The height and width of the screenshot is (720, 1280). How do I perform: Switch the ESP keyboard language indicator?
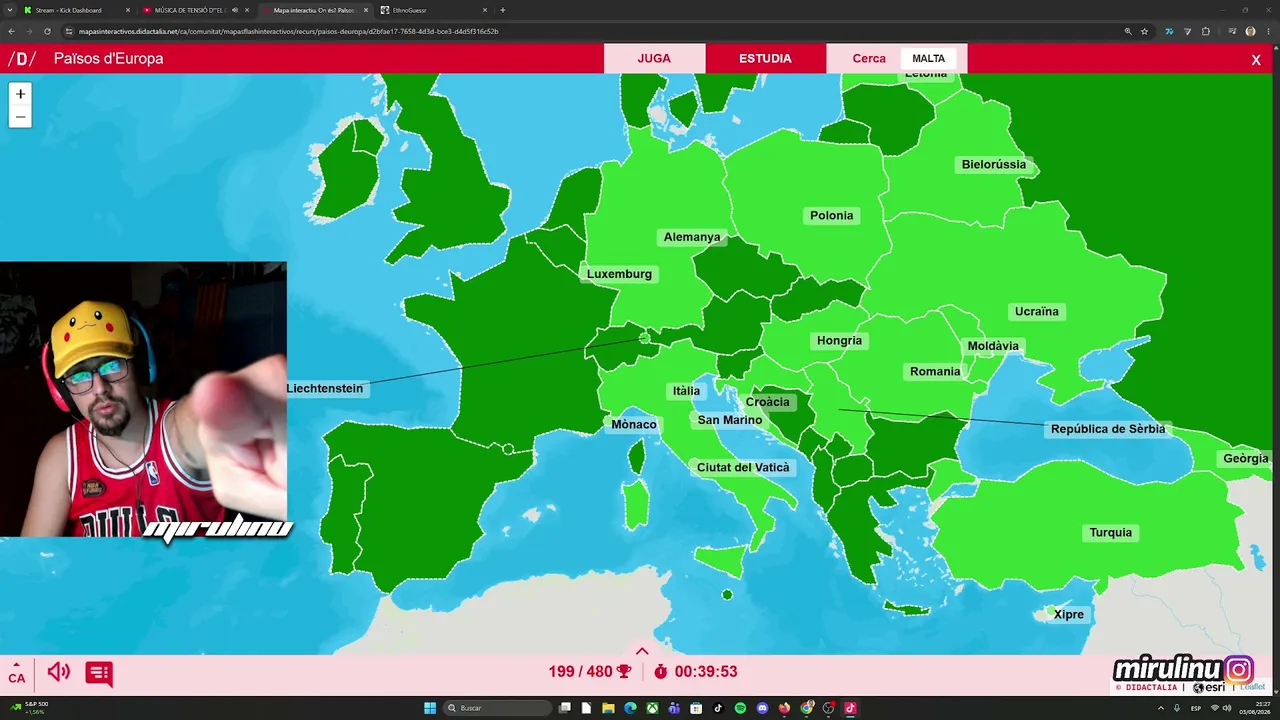coord(1196,708)
